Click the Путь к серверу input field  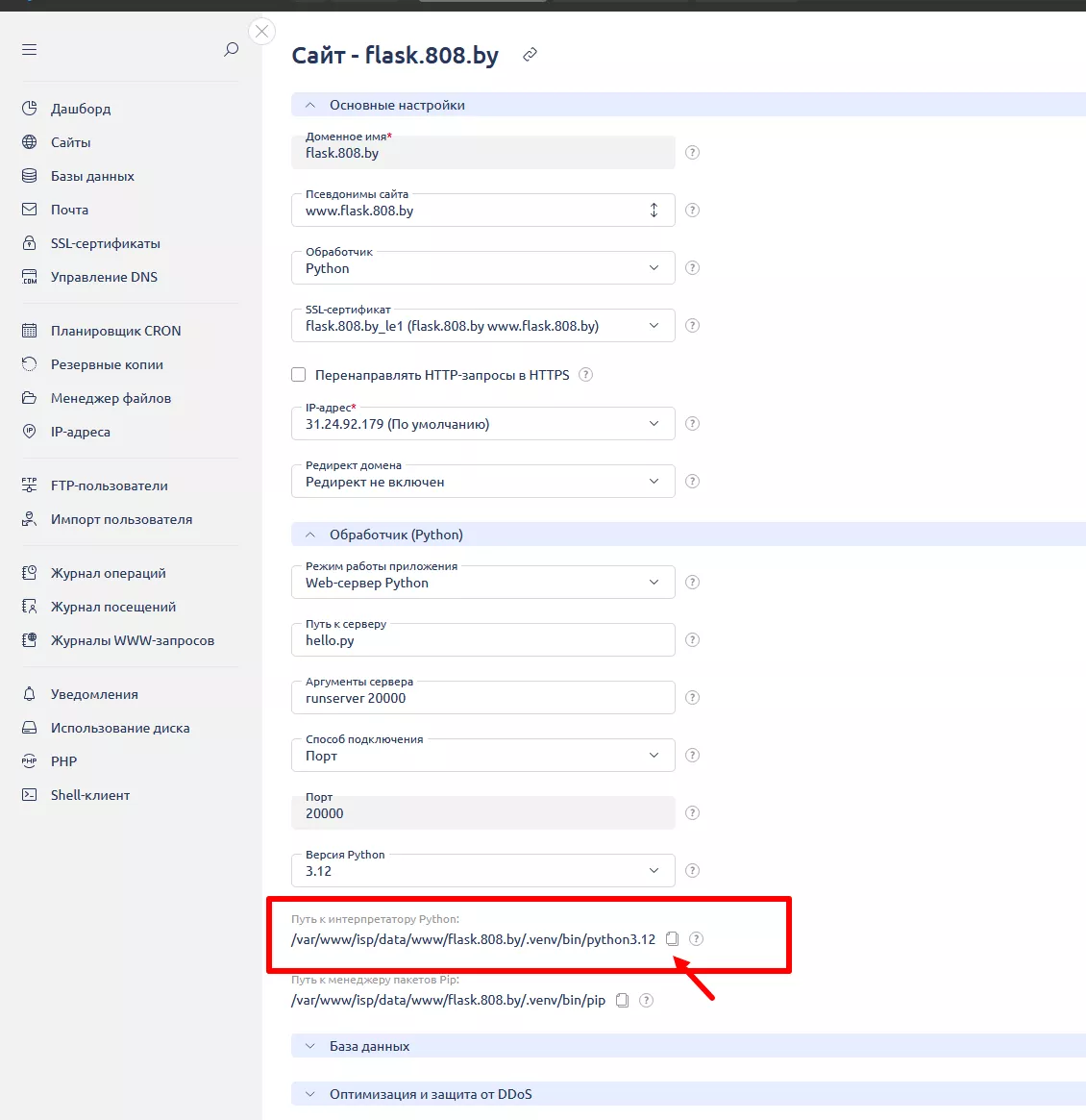pyautogui.click(x=482, y=640)
